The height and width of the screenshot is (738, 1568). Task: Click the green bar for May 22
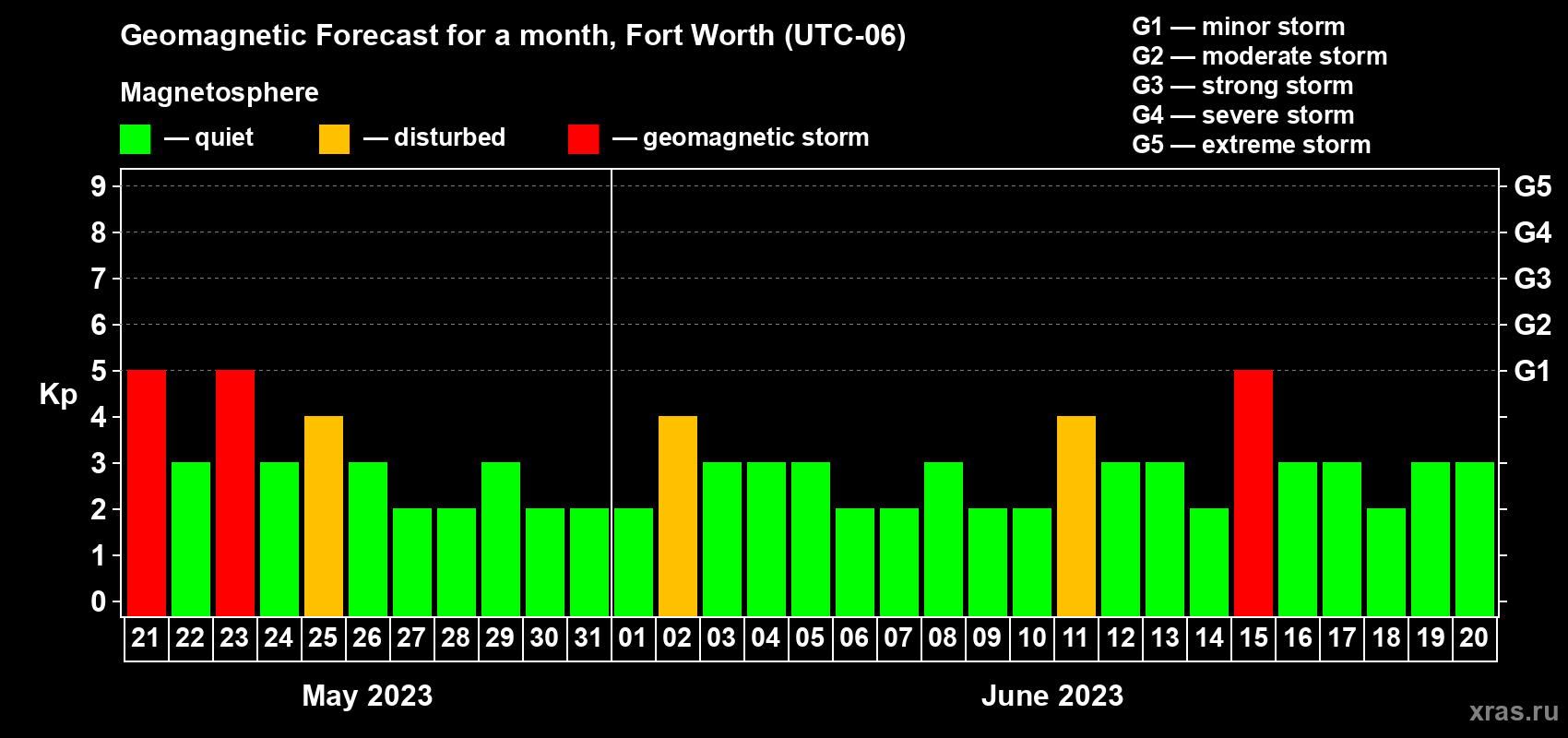(191, 540)
